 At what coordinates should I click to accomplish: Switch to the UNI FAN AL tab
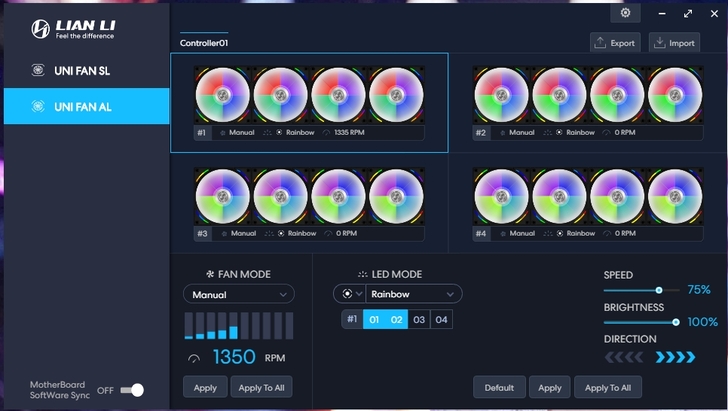[x=86, y=106]
